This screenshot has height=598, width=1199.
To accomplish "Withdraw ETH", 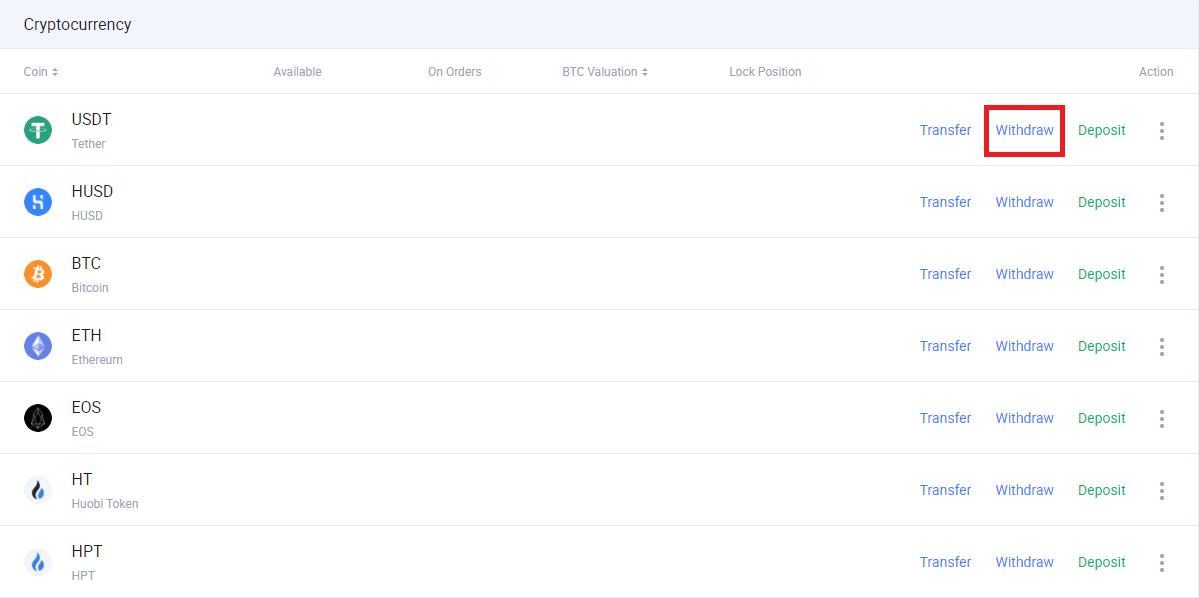I will point(1025,346).
